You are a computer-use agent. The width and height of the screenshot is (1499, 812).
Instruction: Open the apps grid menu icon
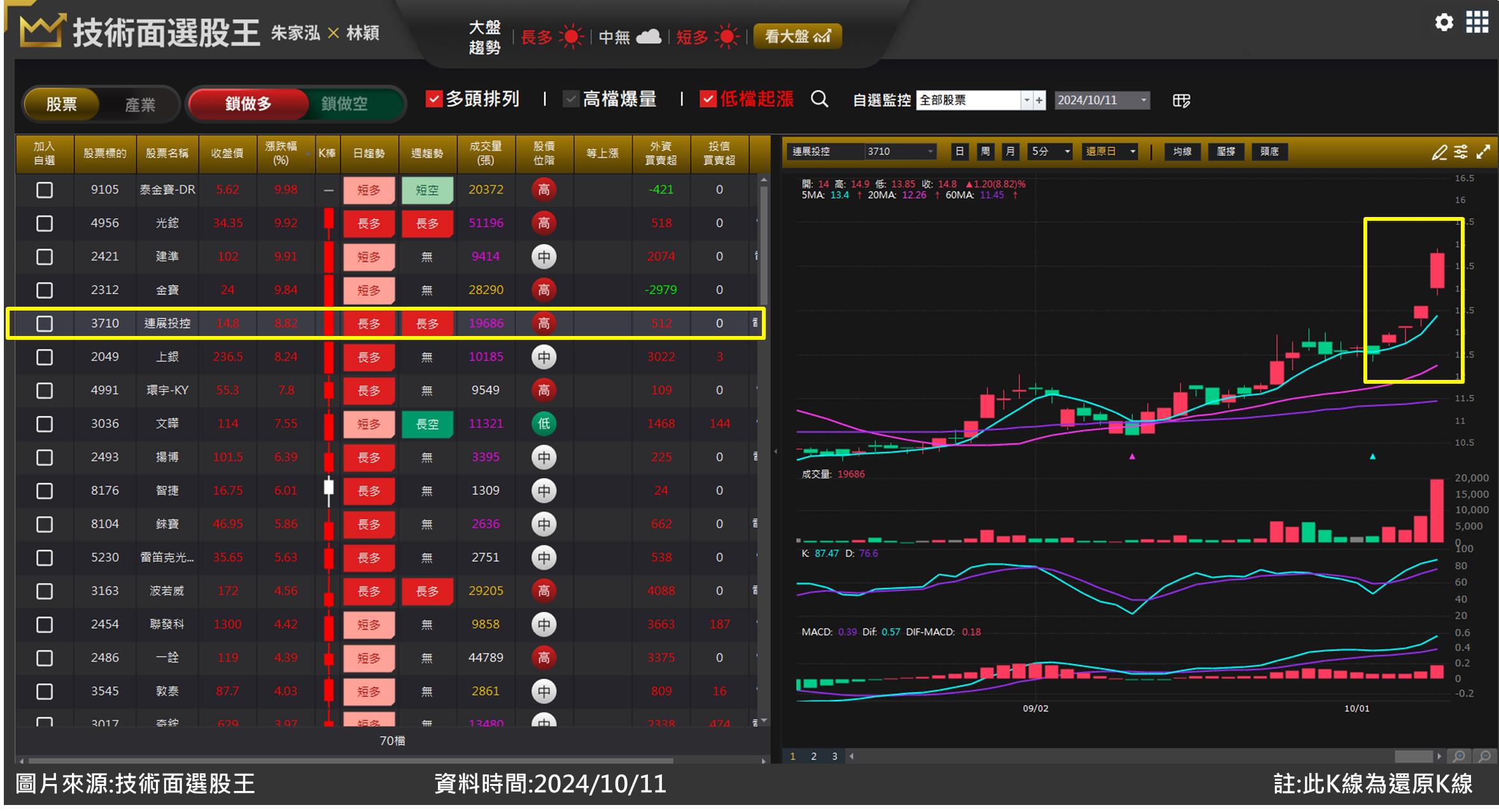1477,22
